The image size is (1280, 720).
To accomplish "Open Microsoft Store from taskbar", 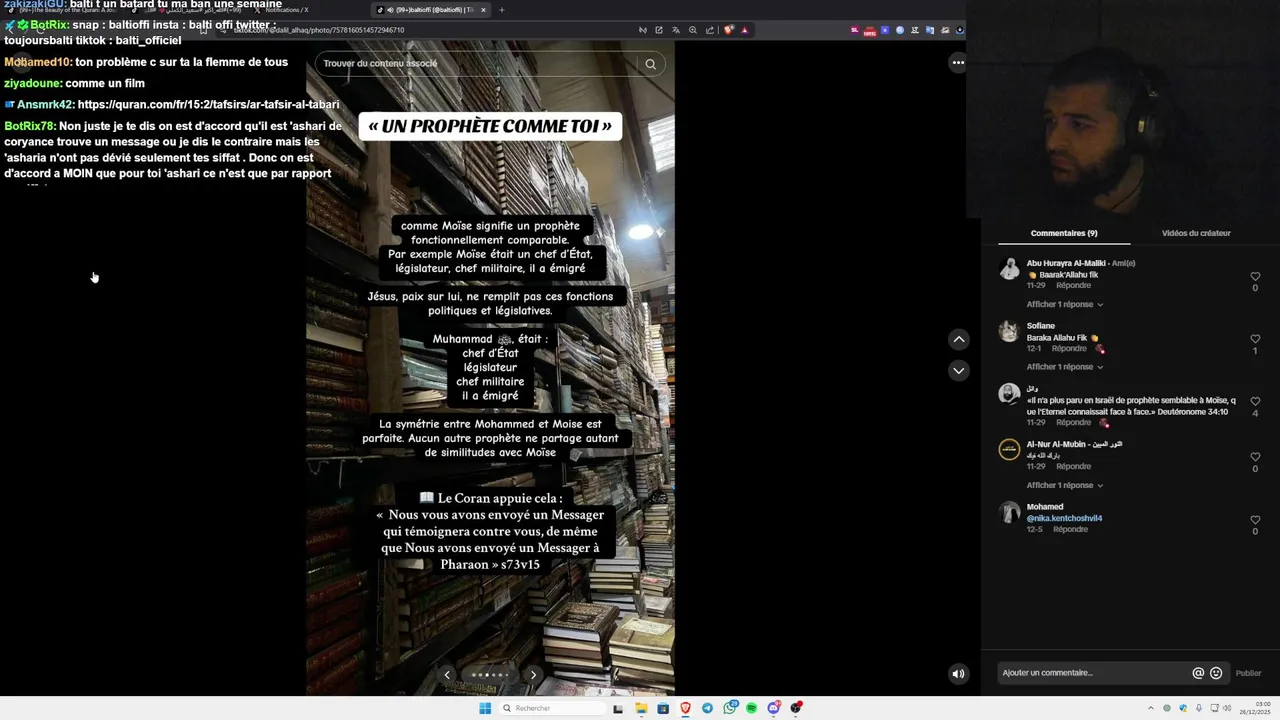I will (x=663, y=708).
